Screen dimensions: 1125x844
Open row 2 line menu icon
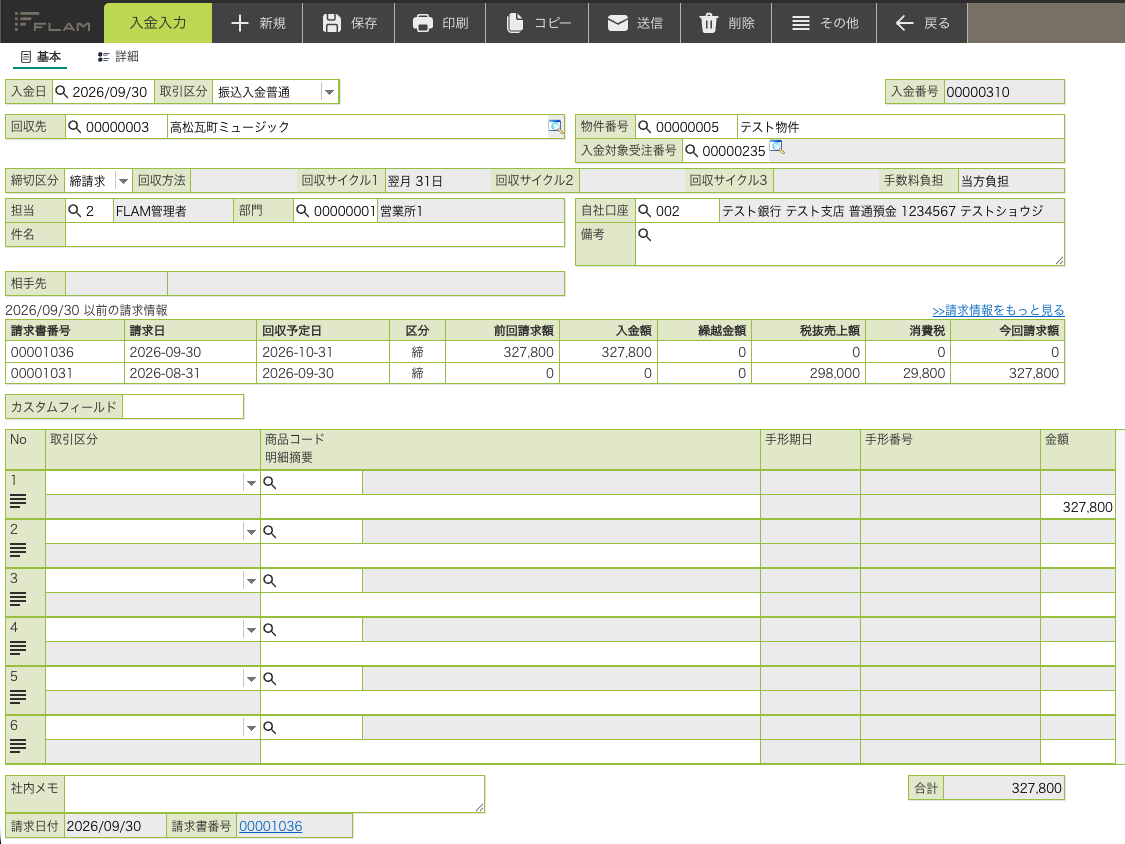click(18, 550)
